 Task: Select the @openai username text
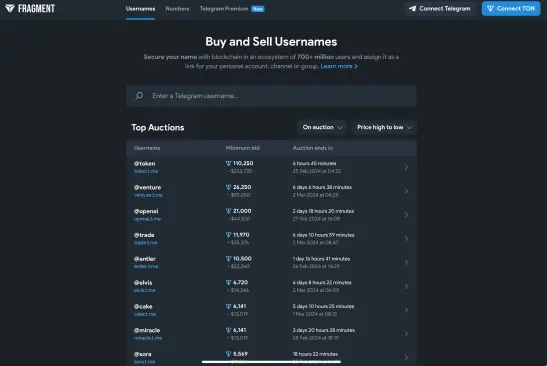pyautogui.click(x=146, y=211)
